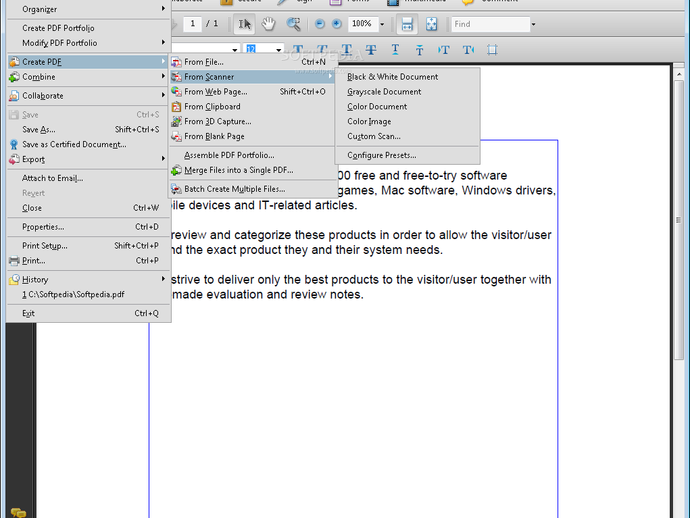Viewport: 690px width, 518px height.
Task: Open recent file C:\Softpedia\Softpedia.pdf
Action: (88, 294)
